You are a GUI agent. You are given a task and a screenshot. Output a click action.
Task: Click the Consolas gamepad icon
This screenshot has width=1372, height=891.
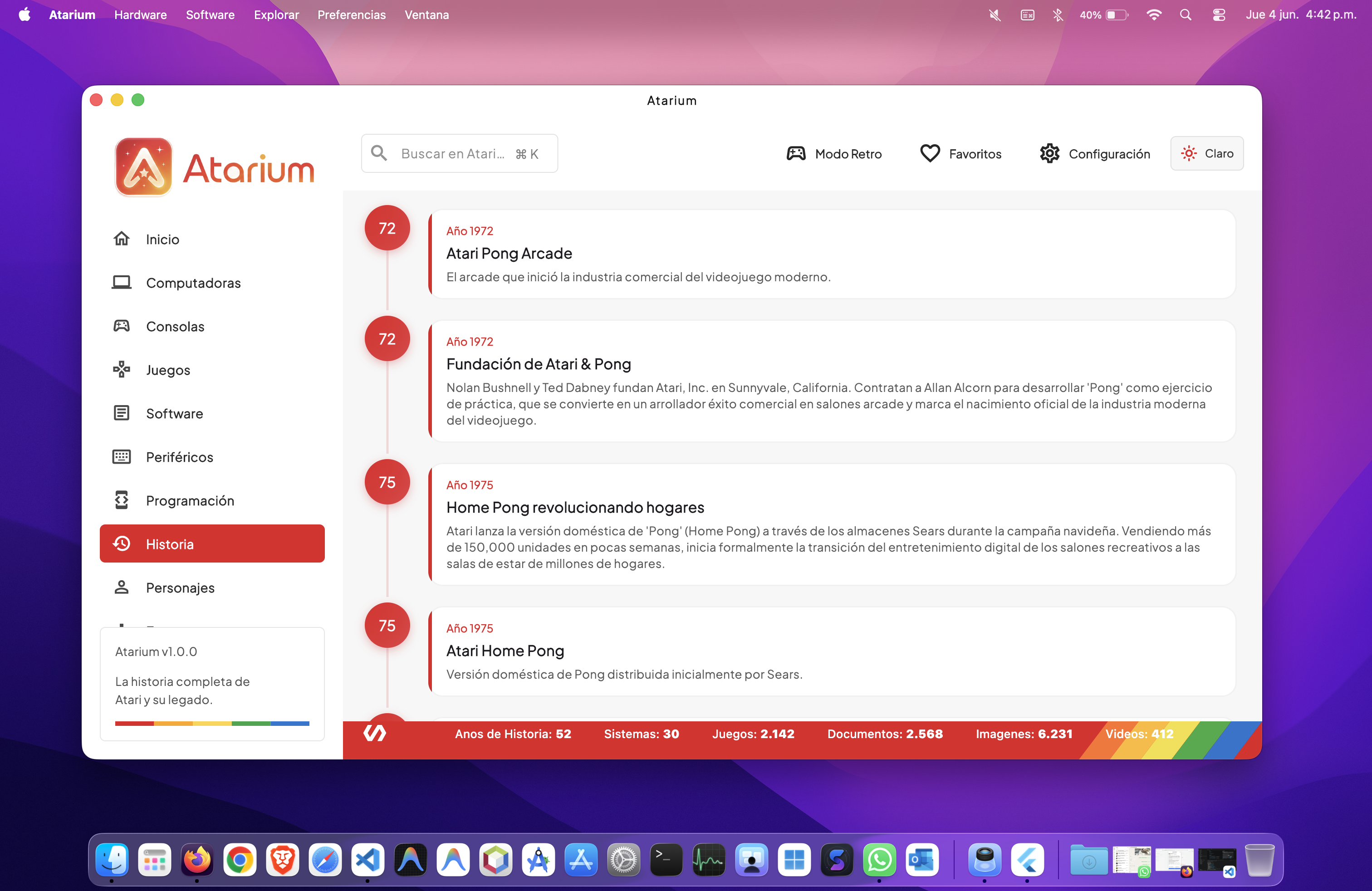pyautogui.click(x=121, y=326)
